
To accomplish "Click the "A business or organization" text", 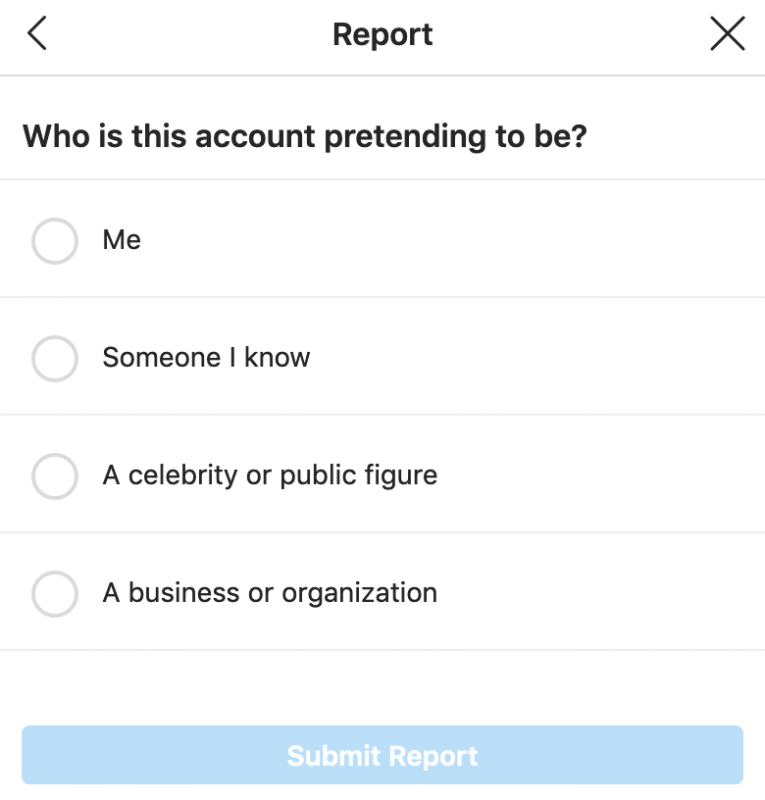I will click(x=270, y=593).
